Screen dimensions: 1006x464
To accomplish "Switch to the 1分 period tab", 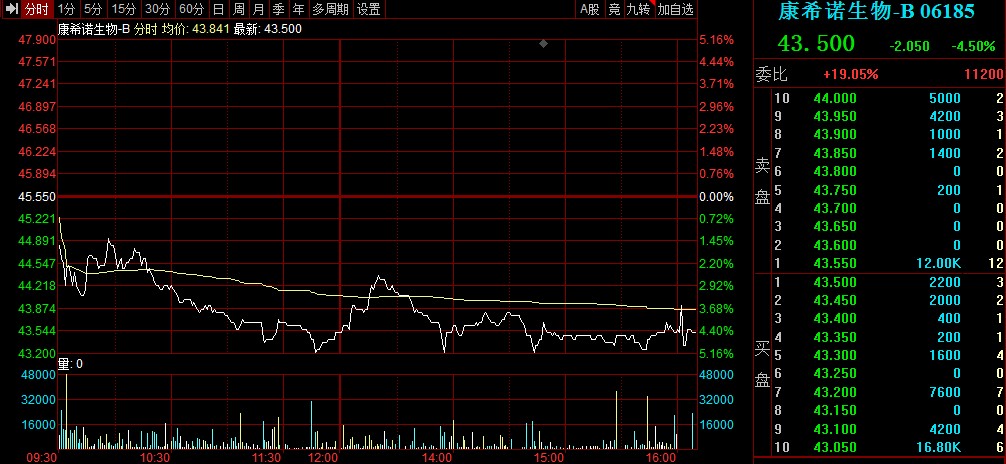I will click(x=66, y=9).
